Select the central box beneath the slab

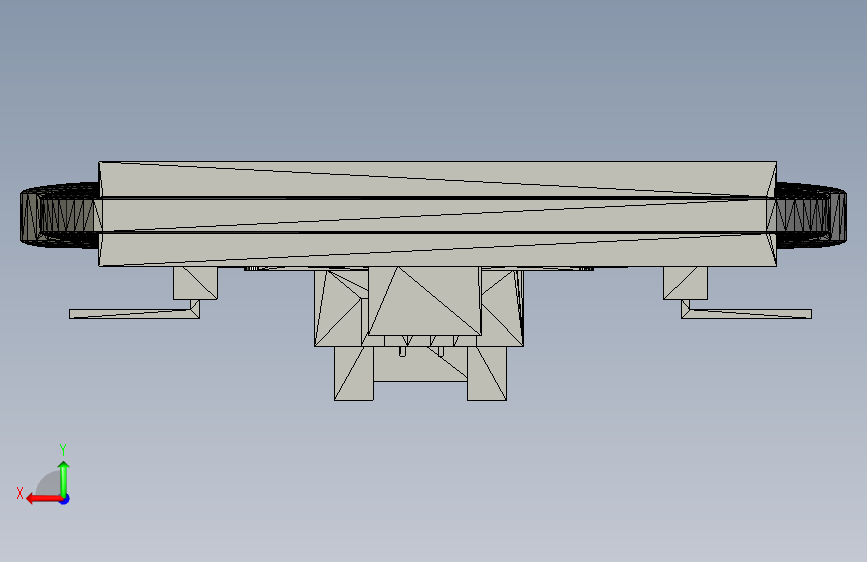tap(424, 301)
